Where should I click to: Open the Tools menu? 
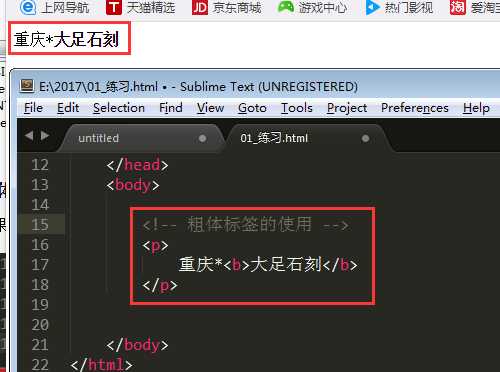click(297, 108)
